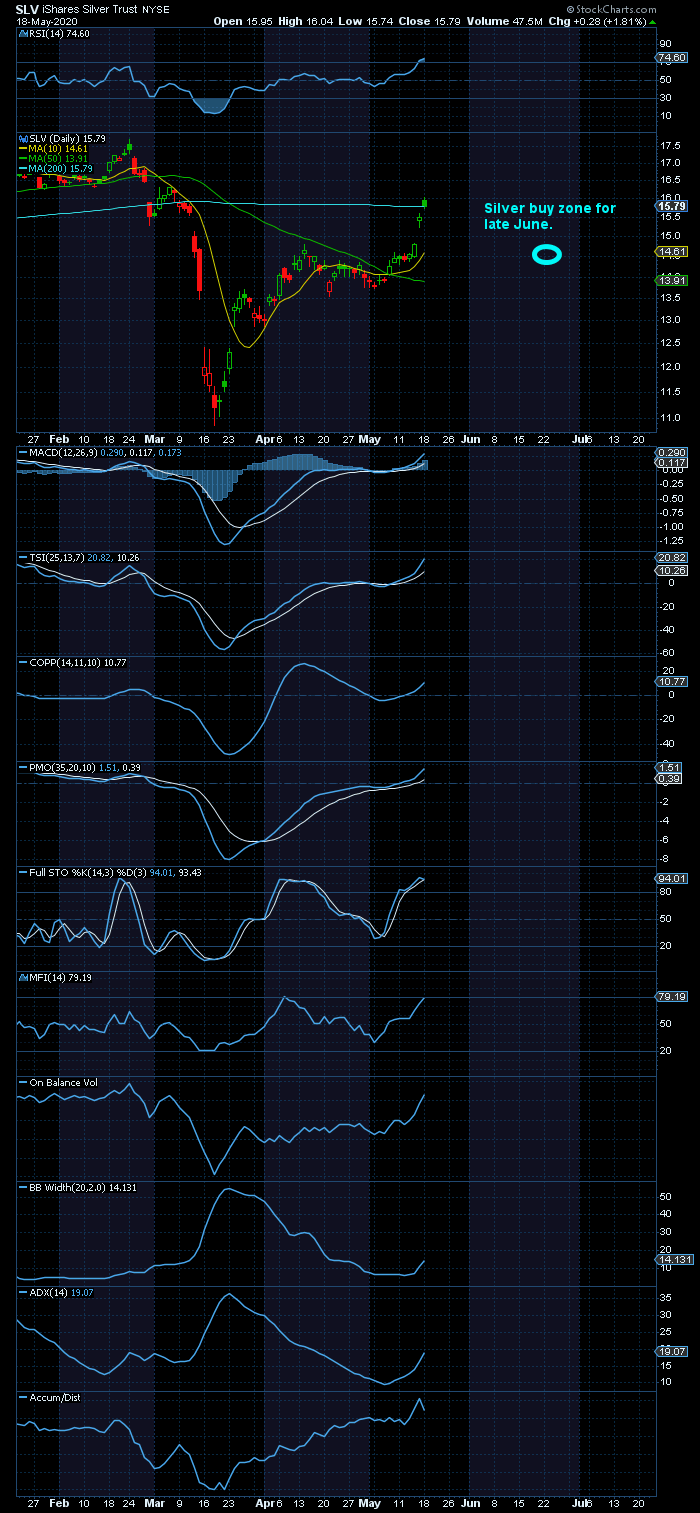Click the 94.01 stochastic value tag
Viewport: 700px width, 1513px height.
[x=671, y=879]
